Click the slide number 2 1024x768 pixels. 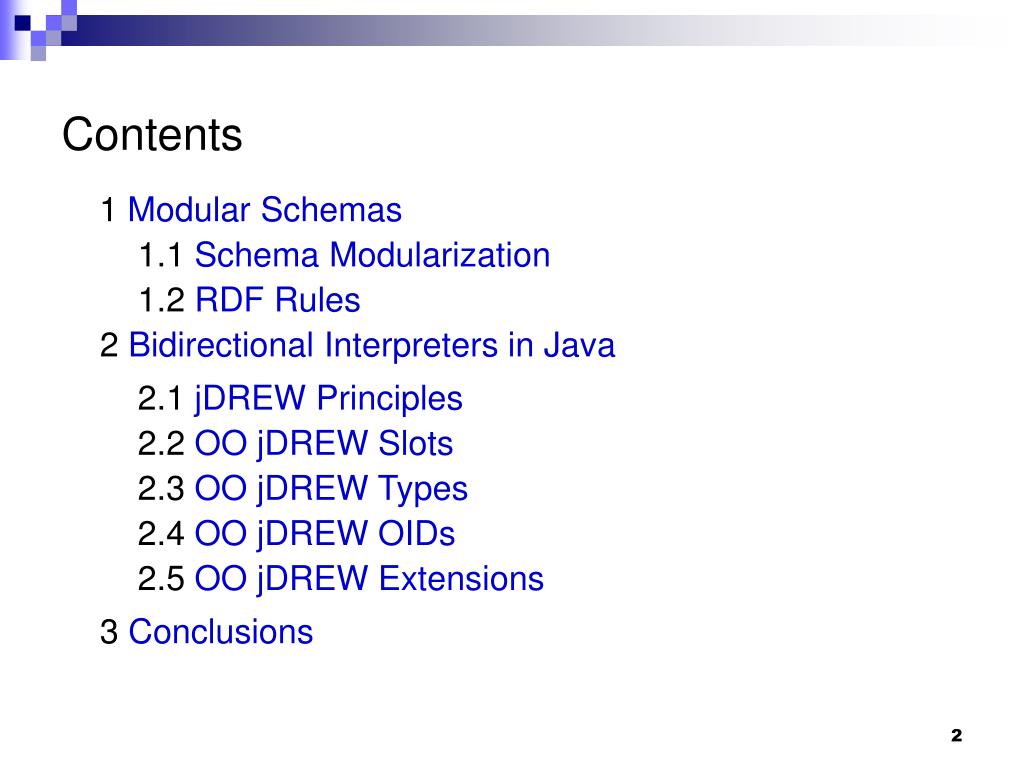pos(957,735)
